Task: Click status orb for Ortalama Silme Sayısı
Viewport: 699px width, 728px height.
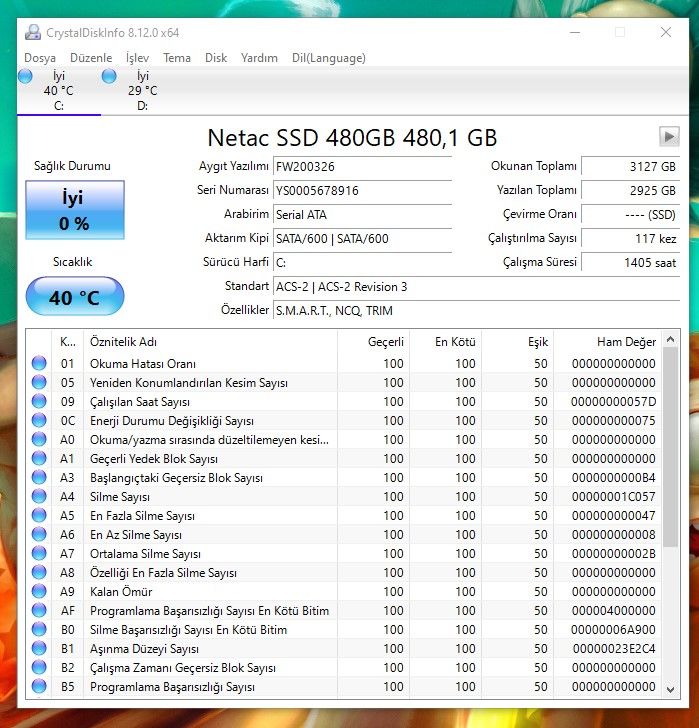Action: point(39,553)
